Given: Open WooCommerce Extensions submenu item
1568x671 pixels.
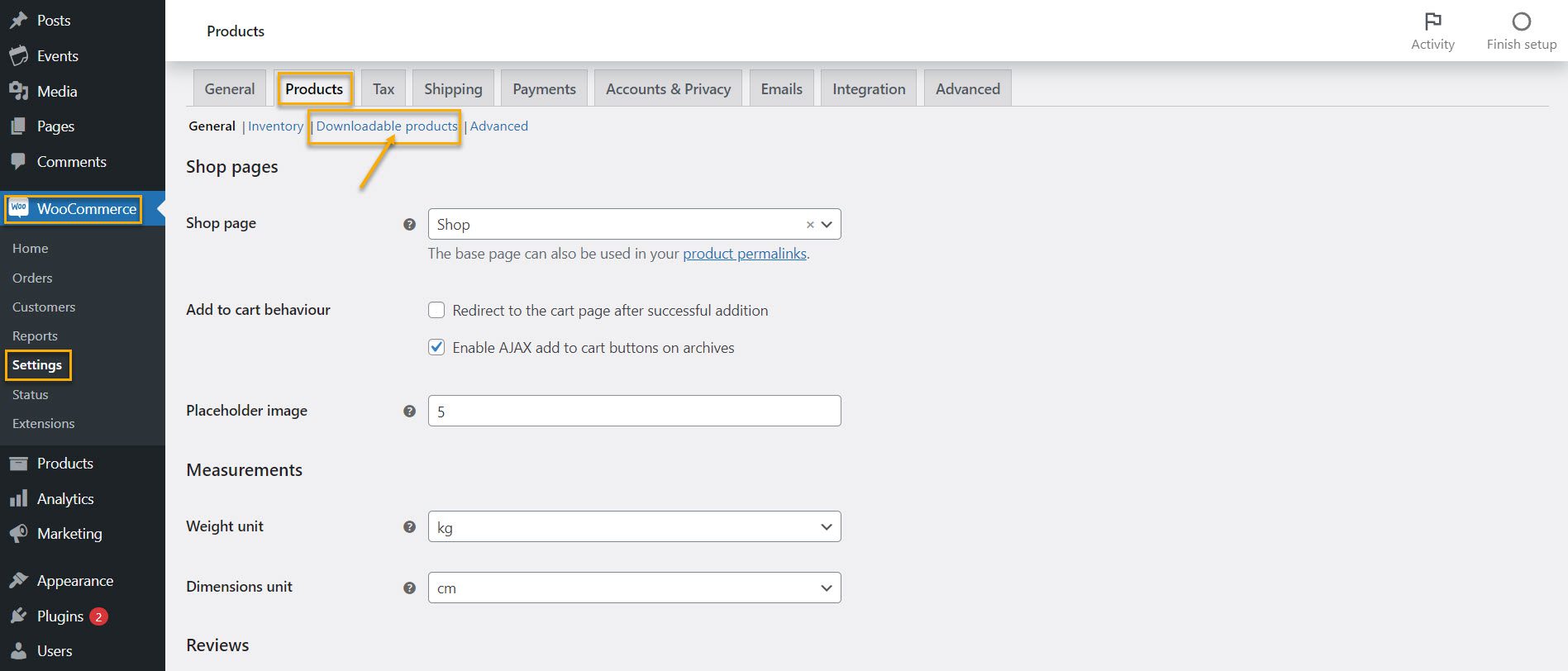Looking at the screenshot, I should pyautogui.click(x=43, y=423).
